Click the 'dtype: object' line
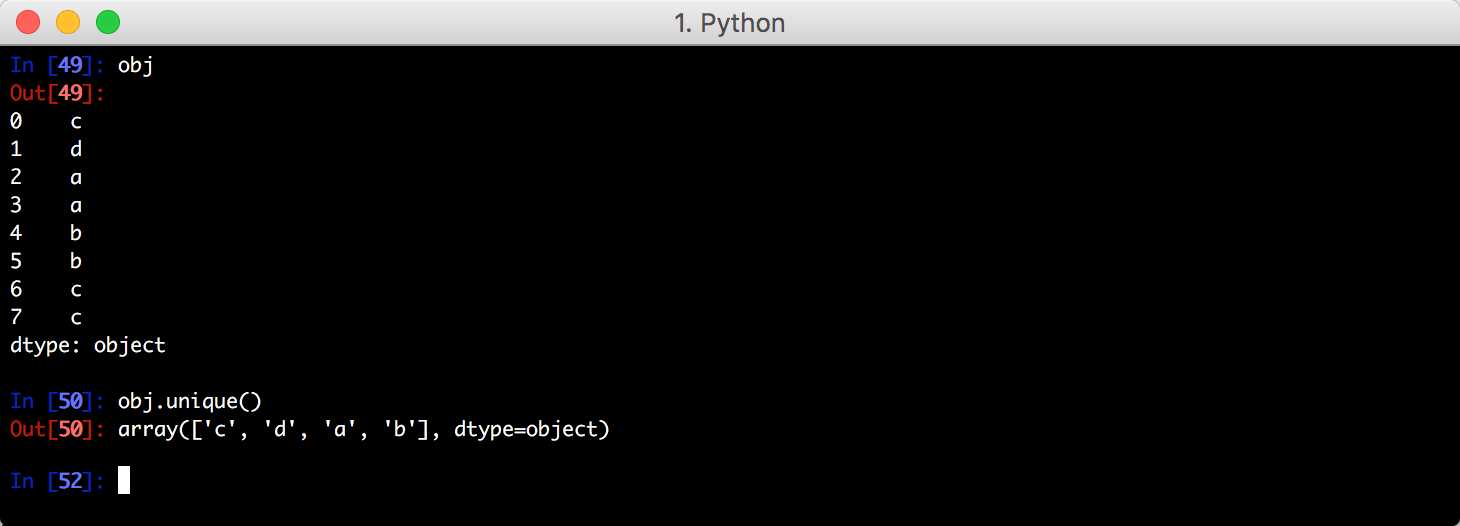This screenshot has width=1460, height=526. [x=87, y=346]
